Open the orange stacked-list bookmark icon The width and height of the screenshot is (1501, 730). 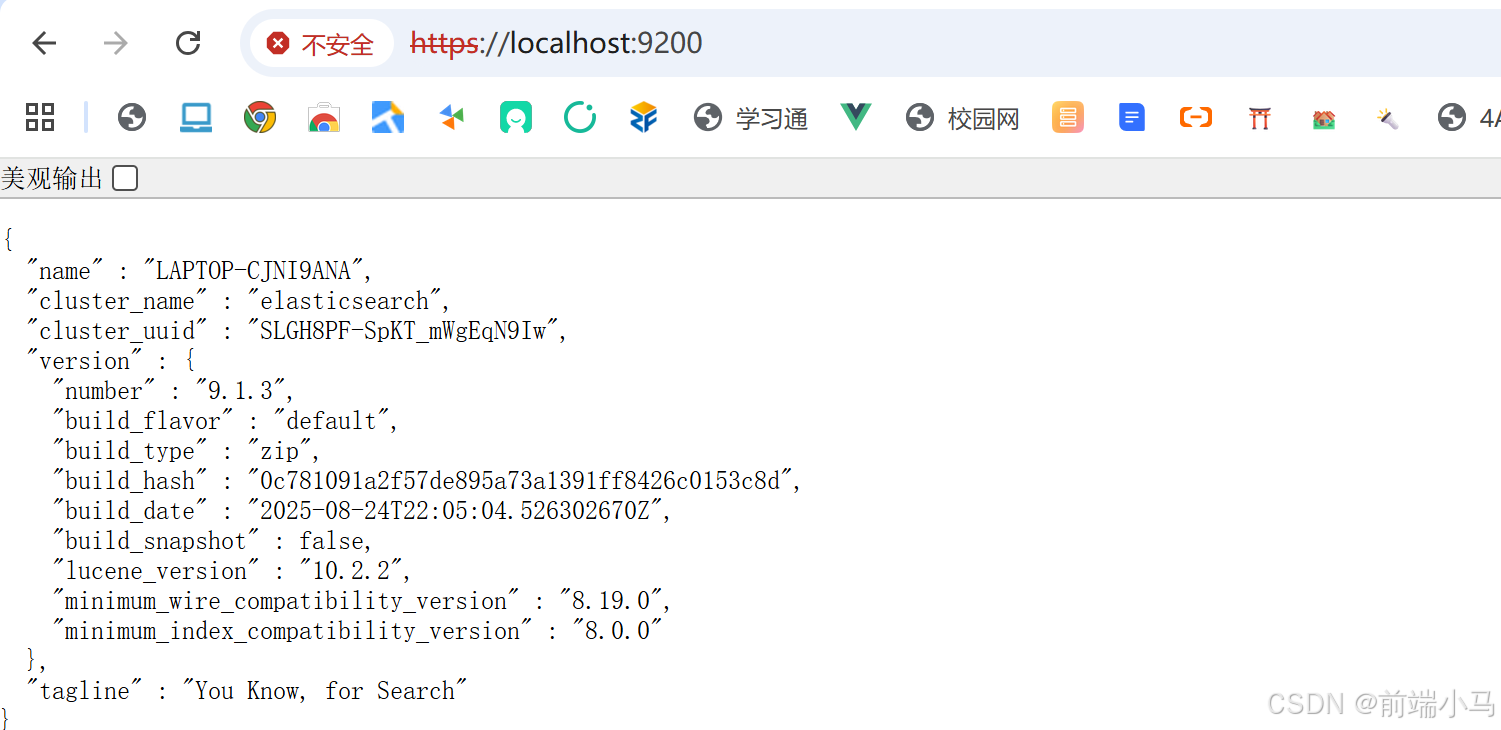(x=1068, y=118)
